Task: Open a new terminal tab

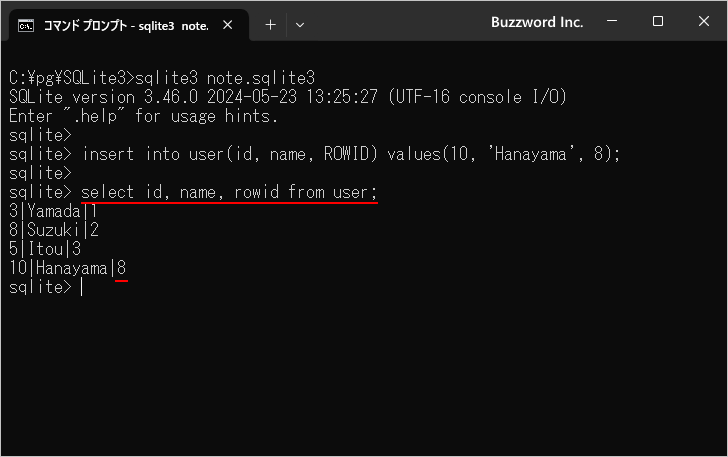Action: (x=270, y=25)
